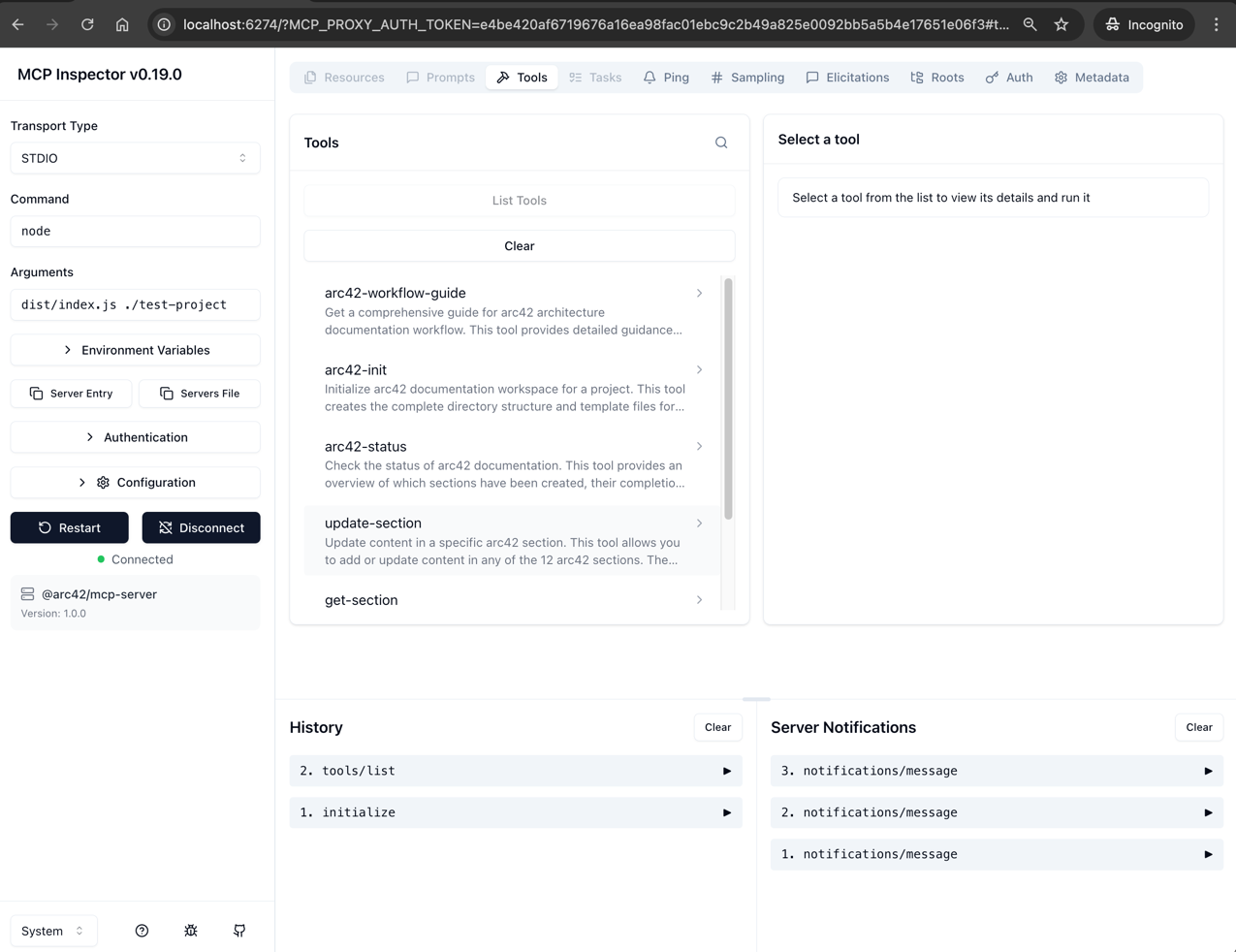Copy Server Entry button
Screen dimensions: 1236x952
[71, 394]
